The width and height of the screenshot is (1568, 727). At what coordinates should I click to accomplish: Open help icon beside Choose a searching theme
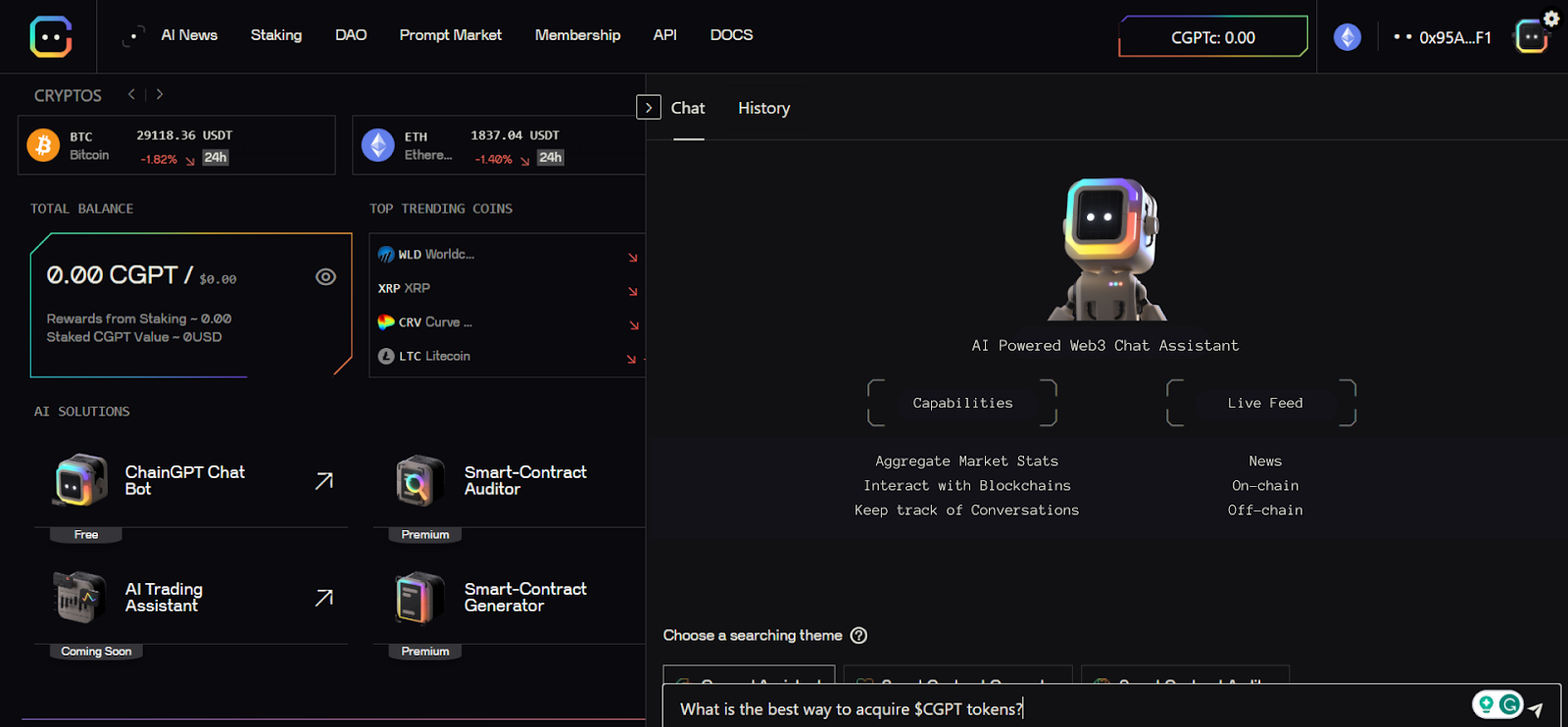point(858,635)
